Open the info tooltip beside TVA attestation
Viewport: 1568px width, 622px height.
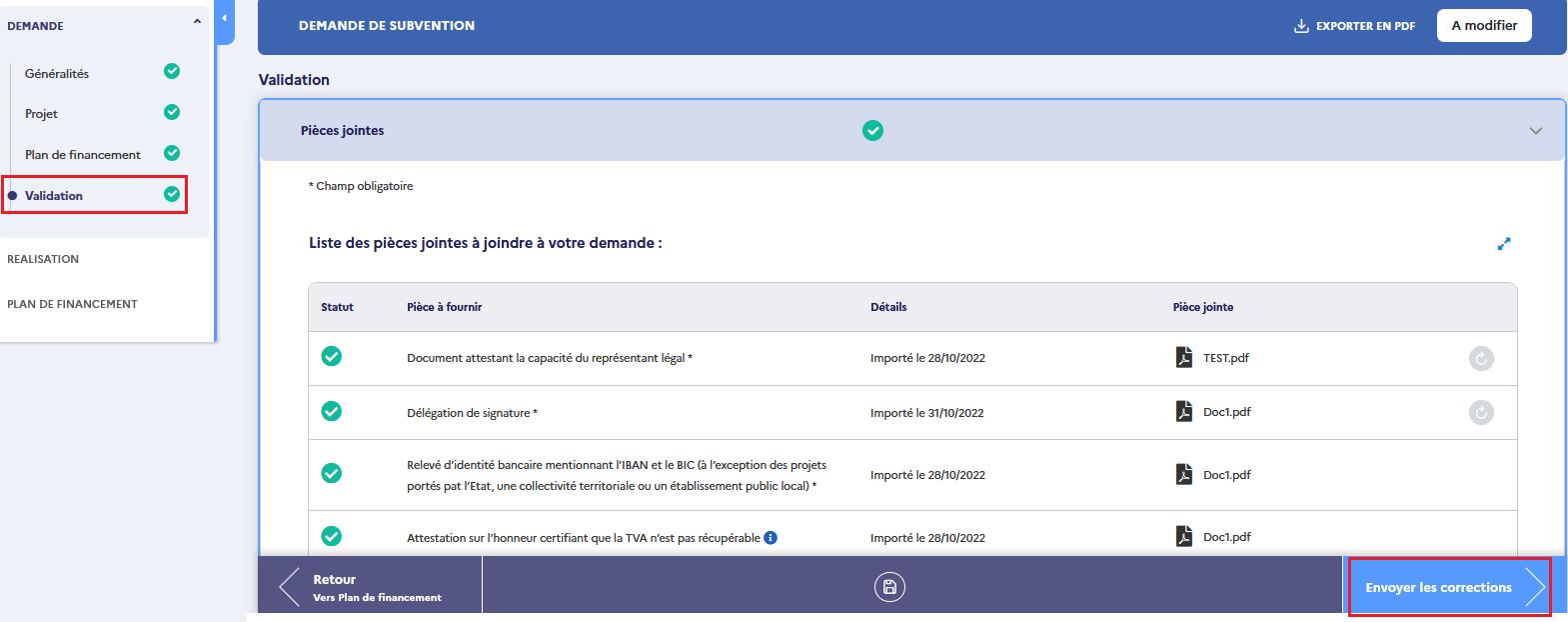click(771, 537)
